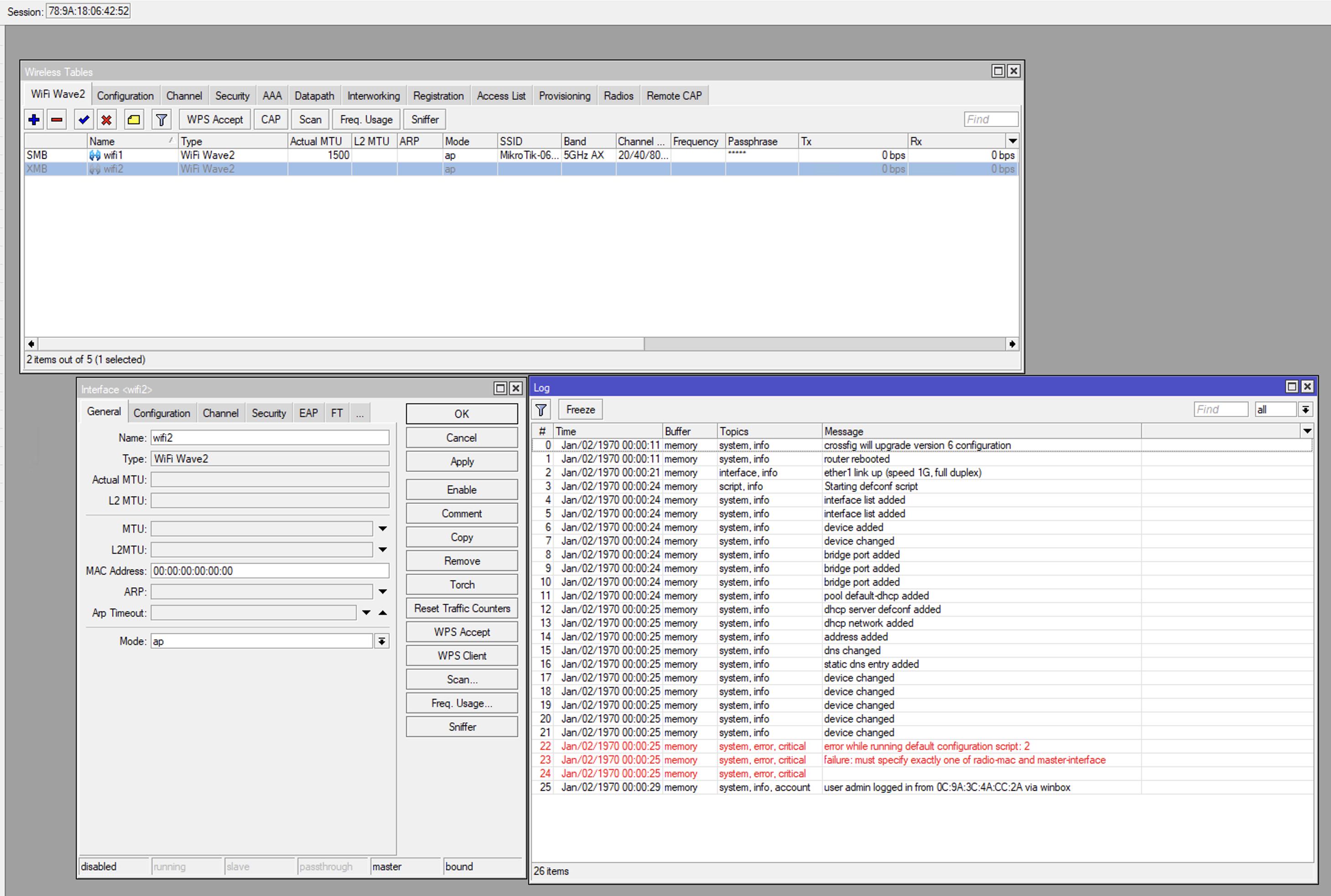Viewport: 1331px width, 896px height.
Task: Click the Reset Traffic Counters button
Action: point(462,608)
